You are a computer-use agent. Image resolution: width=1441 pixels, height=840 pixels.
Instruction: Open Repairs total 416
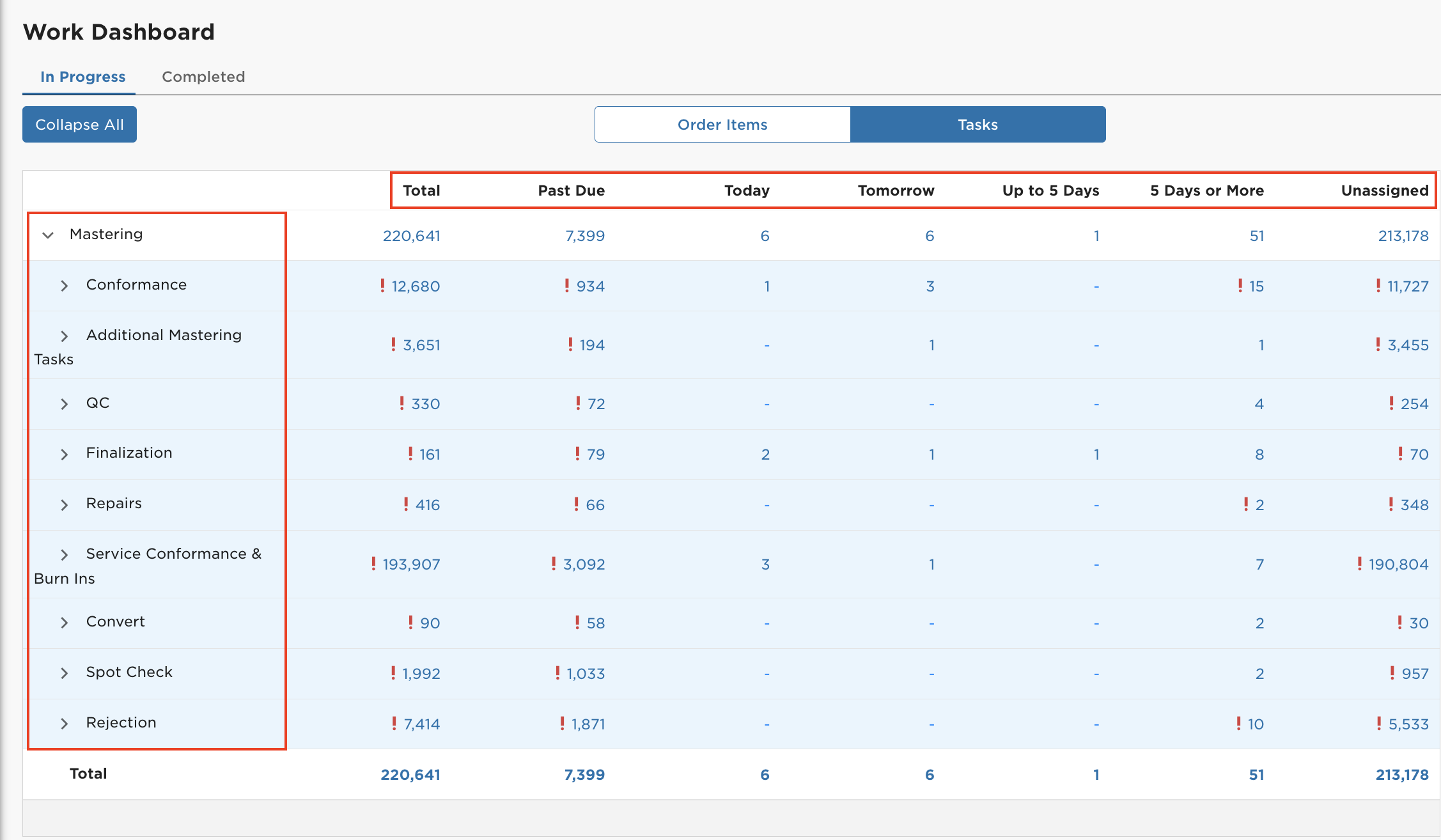(x=428, y=505)
